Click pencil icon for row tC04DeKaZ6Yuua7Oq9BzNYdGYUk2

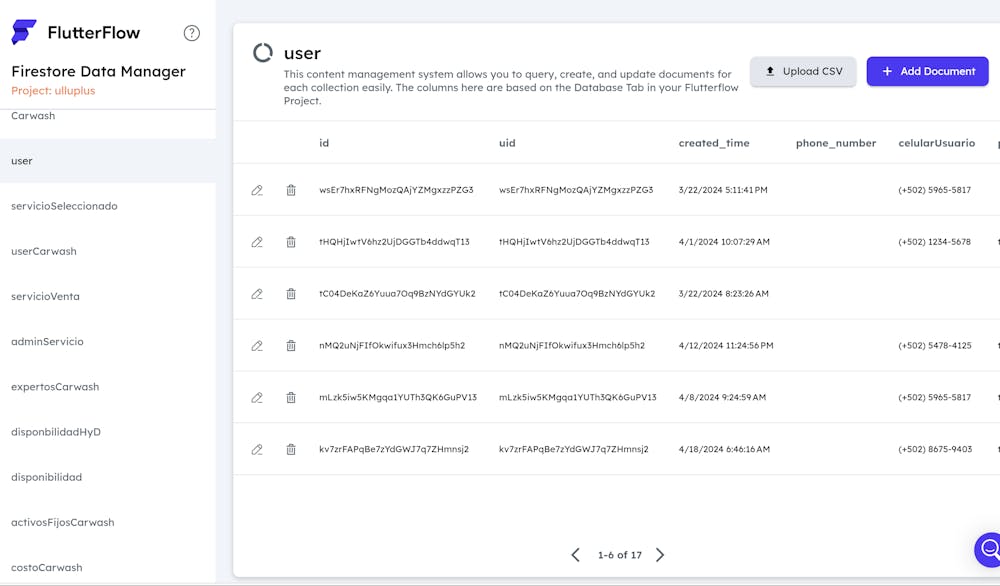point(257,294)
